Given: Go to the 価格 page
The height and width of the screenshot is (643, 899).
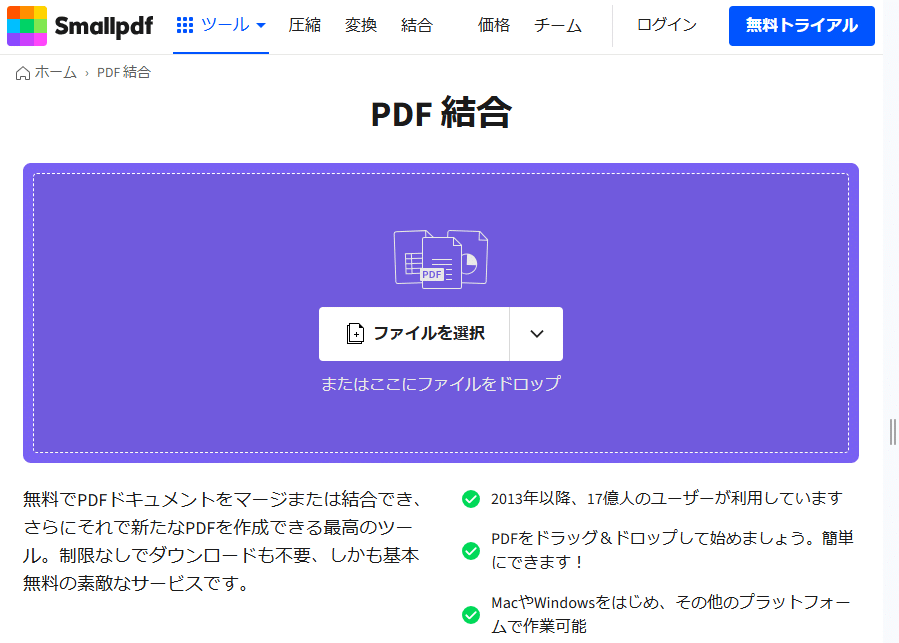Looking at the screenshot, I should [494, 25].
